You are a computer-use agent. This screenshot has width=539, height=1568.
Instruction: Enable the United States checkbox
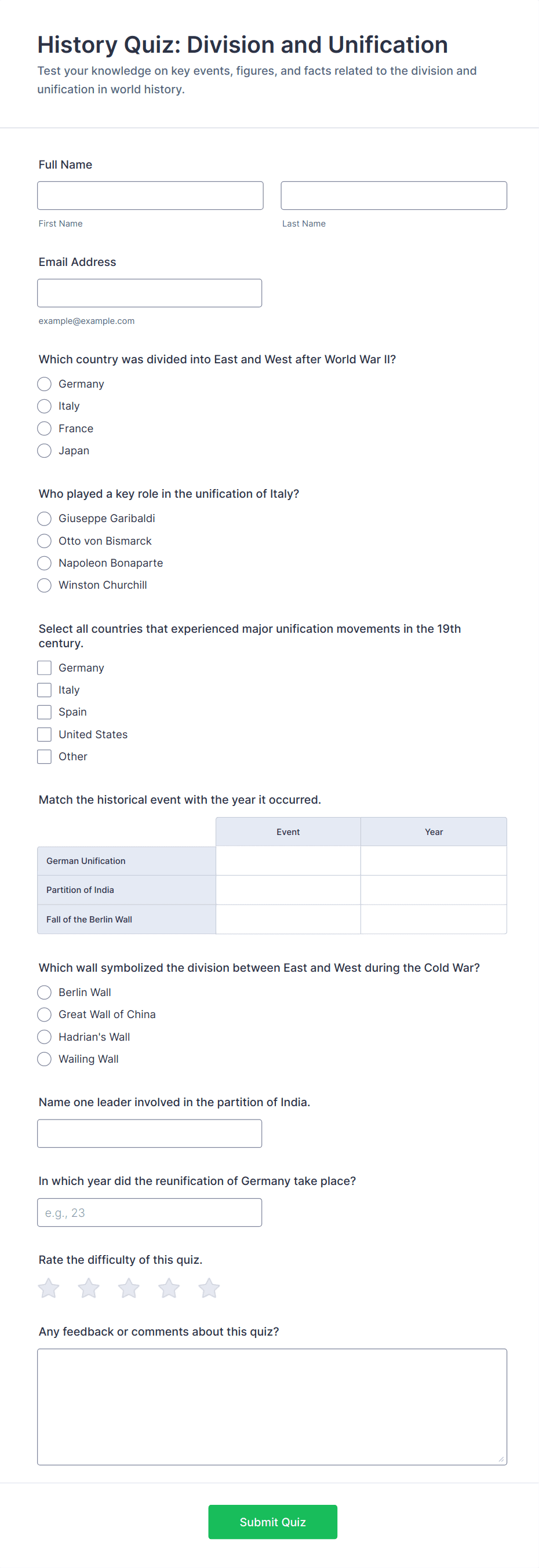tap(45, 734)
